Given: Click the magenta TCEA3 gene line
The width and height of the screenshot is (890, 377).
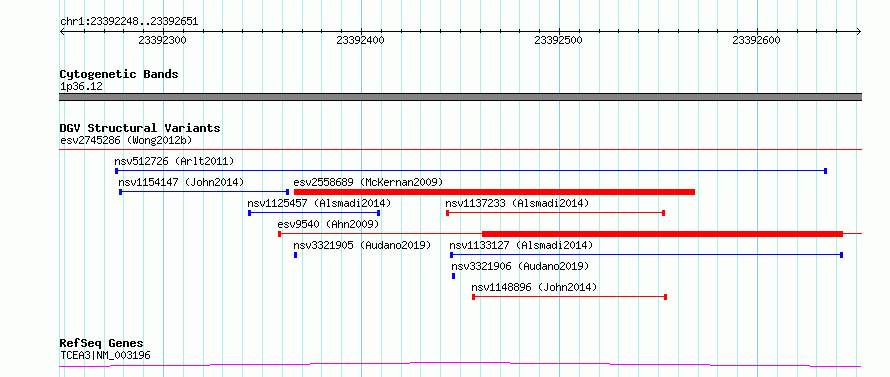Looking at the screenshot, I should [x=460, y=365].
